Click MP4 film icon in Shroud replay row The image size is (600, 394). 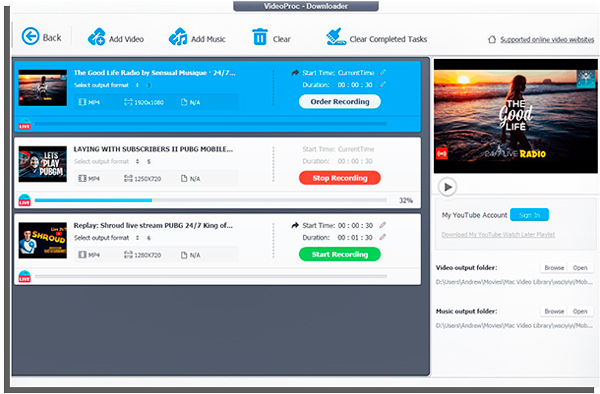tap(82, 255)
